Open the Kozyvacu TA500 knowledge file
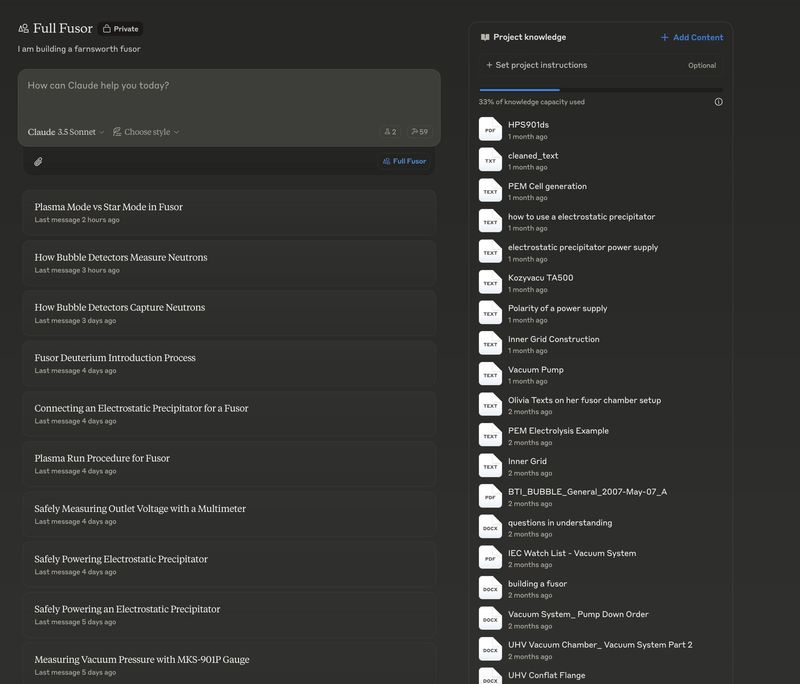The image size is (800, 684). pyautogui.click(x=540, y=278)
